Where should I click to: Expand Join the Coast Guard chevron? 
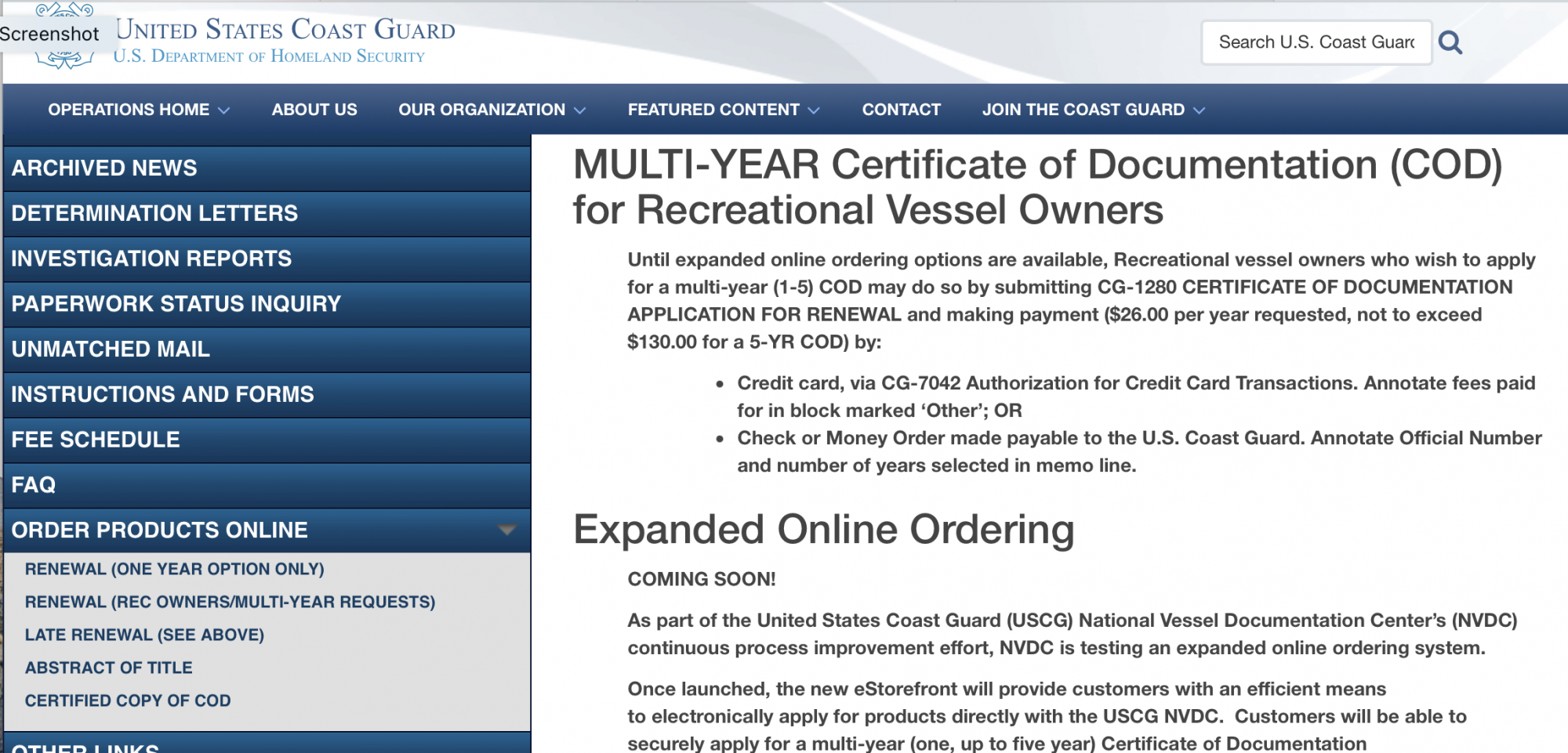coord(1200,110)
